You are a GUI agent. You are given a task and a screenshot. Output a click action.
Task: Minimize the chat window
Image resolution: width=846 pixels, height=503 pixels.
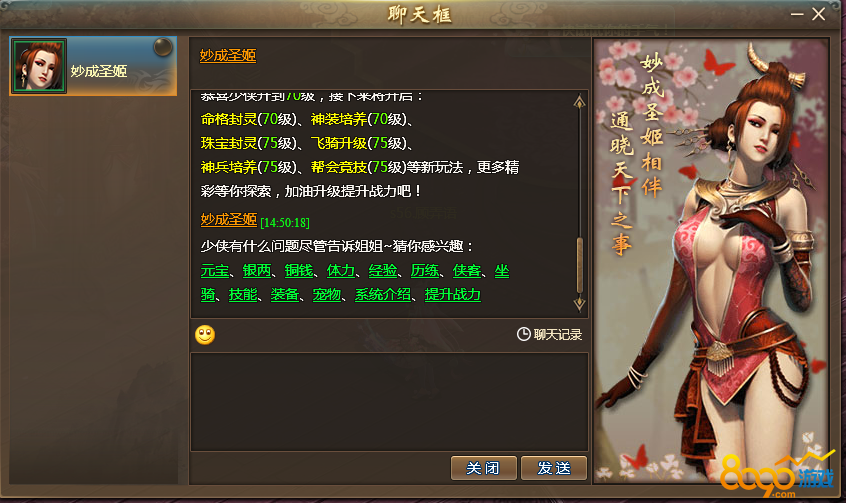797,14
